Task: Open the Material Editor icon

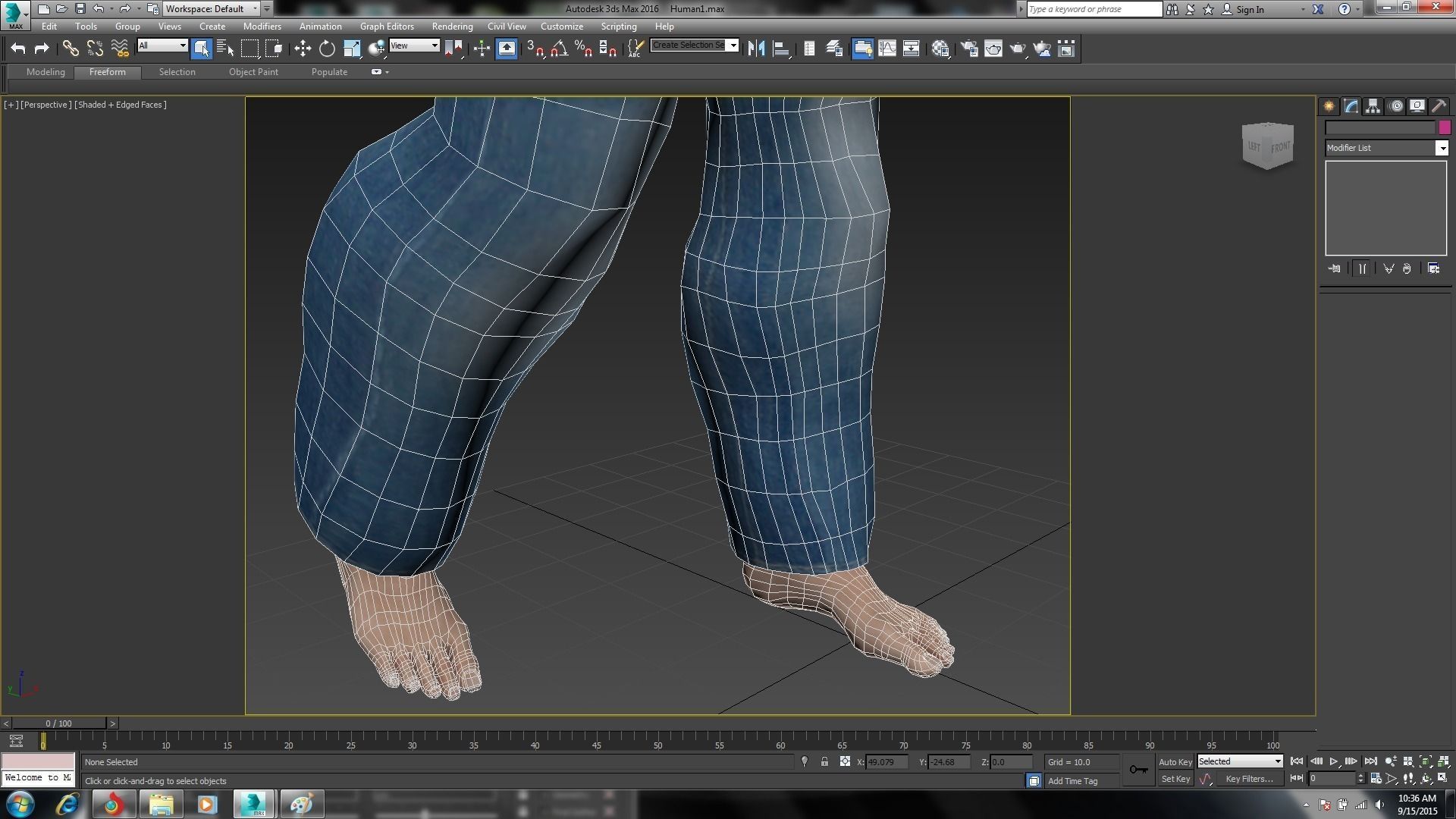Action: pos(941,49)
